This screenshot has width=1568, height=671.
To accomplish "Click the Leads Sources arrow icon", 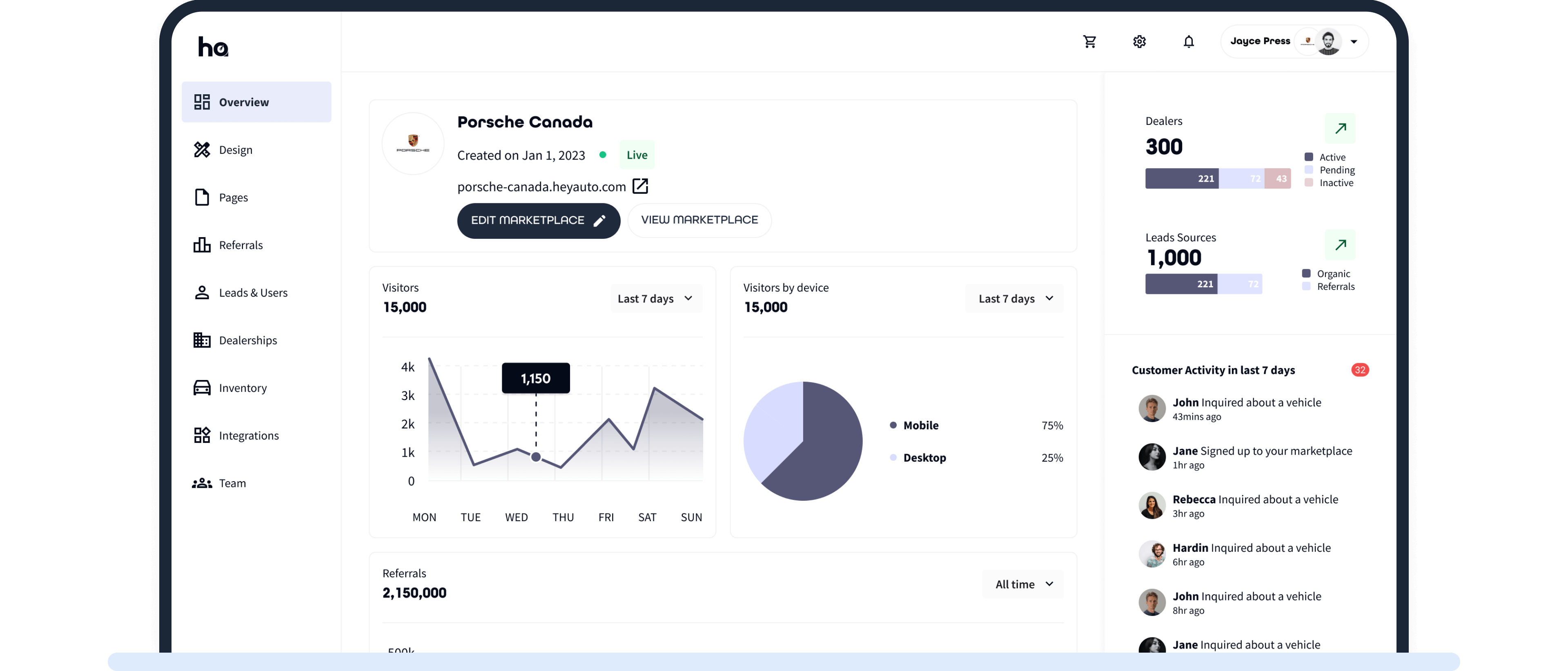I will pos(1340,244).
